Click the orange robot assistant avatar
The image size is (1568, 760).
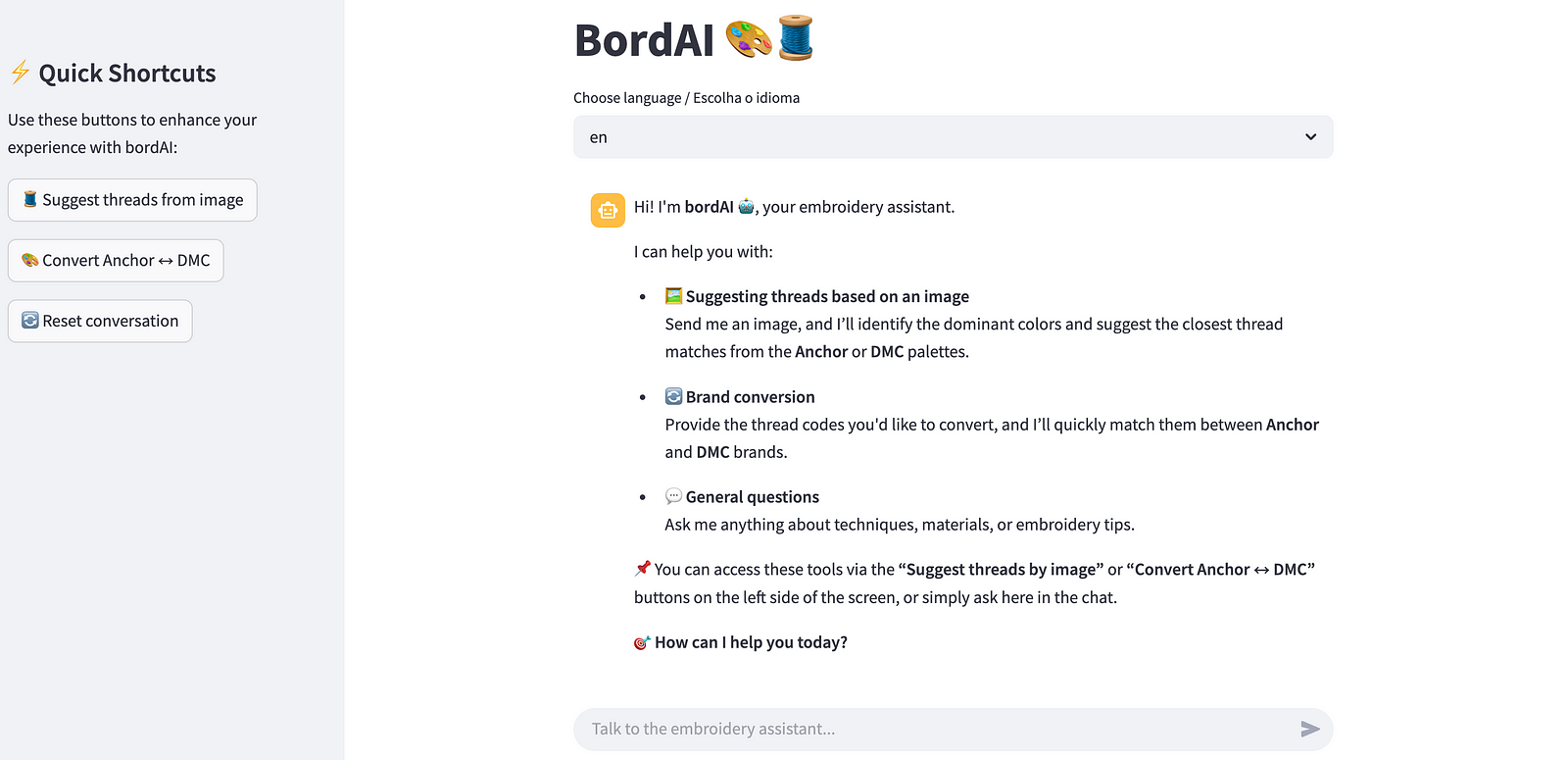click(608, 210)
